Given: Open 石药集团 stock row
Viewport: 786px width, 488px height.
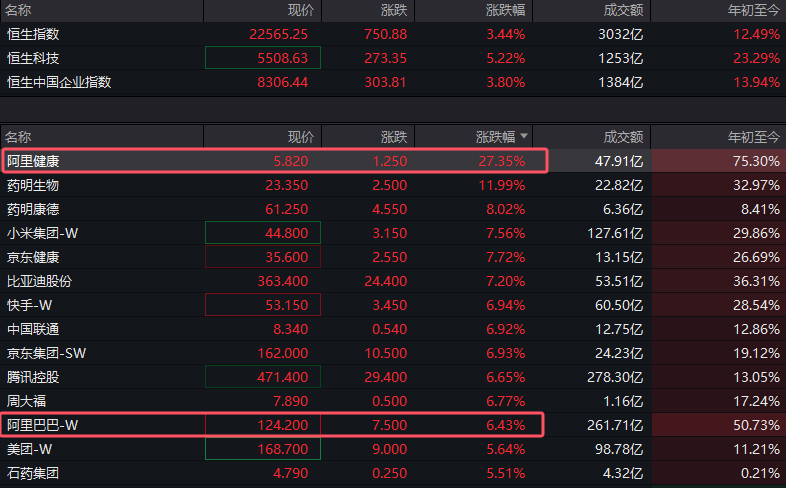Looking at the screenshot, I should [393, 473].
